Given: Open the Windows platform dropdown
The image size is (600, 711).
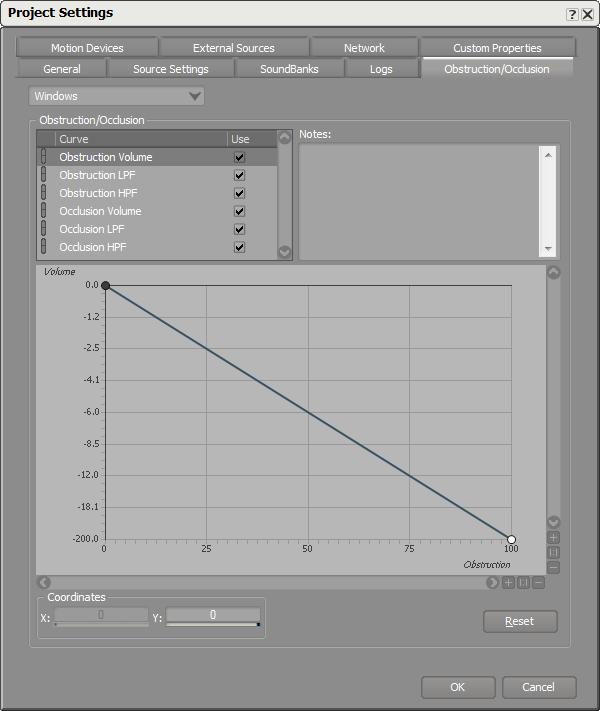Looking at the screenshot, I should coord(117,96).
